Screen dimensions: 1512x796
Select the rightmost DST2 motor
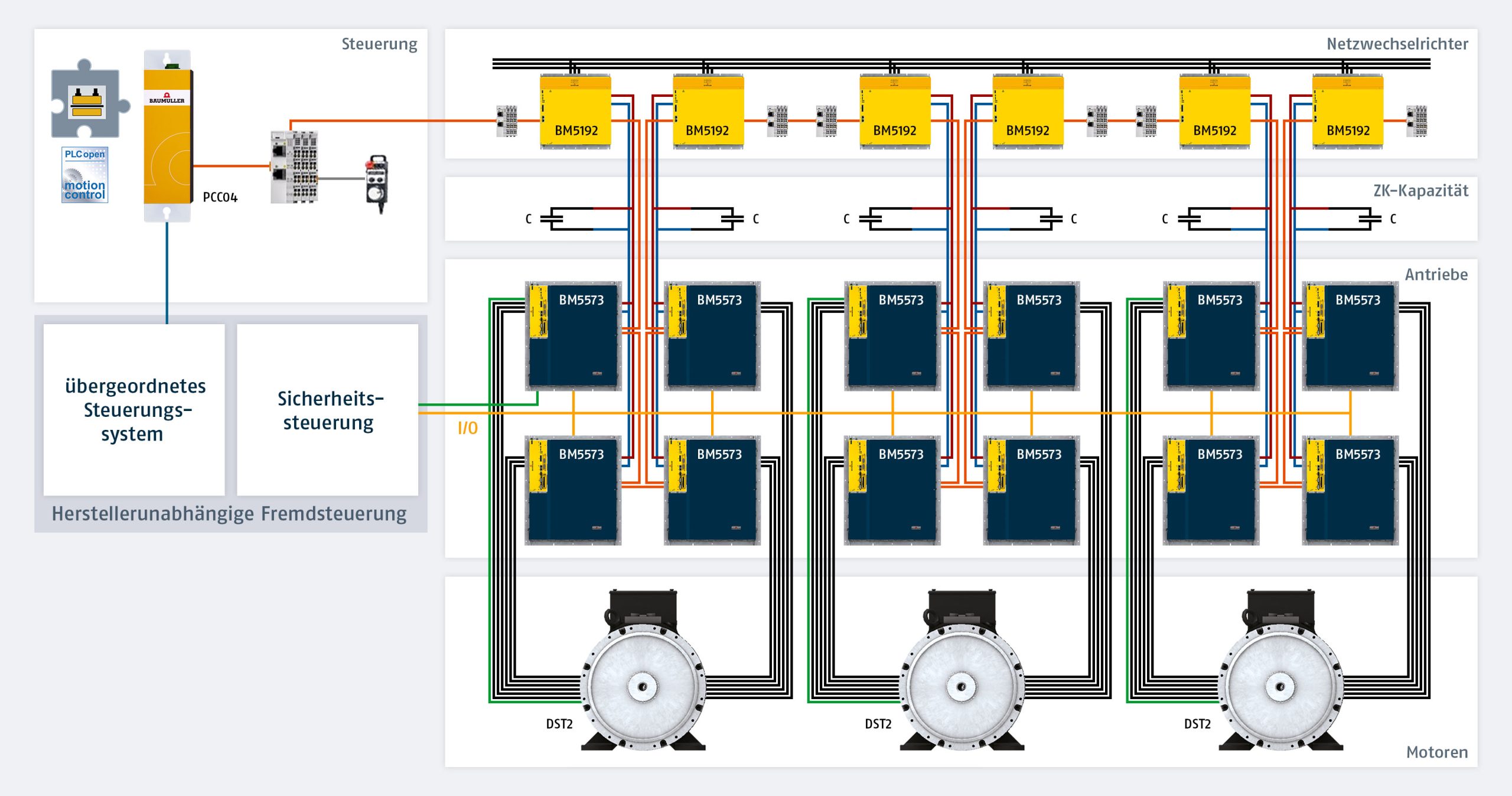(x=1280, y=679)
